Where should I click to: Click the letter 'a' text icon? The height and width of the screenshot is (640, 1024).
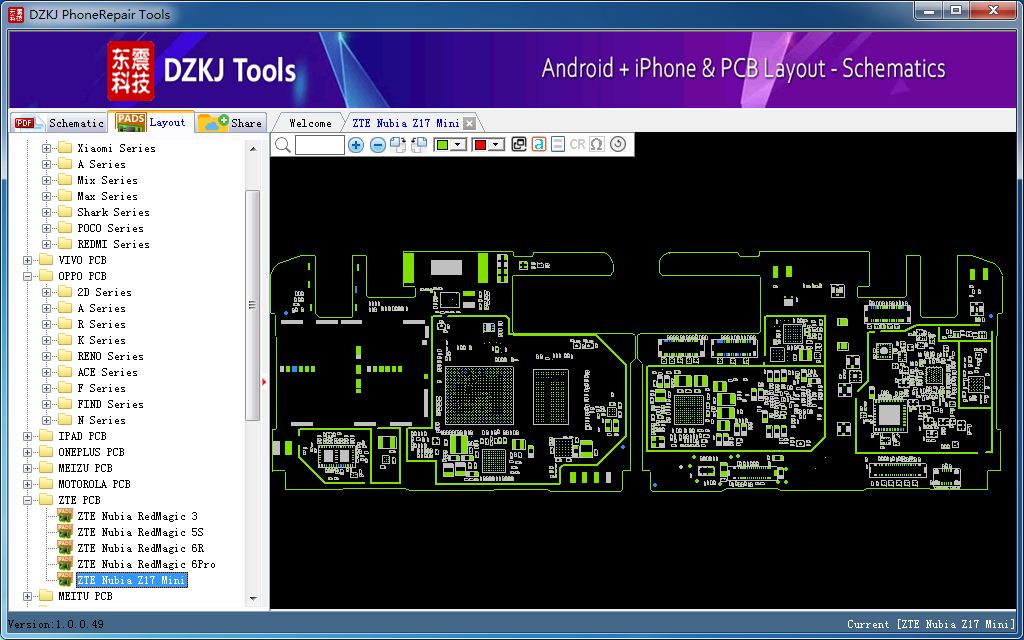pyautogui.click(x=539, y=145)
